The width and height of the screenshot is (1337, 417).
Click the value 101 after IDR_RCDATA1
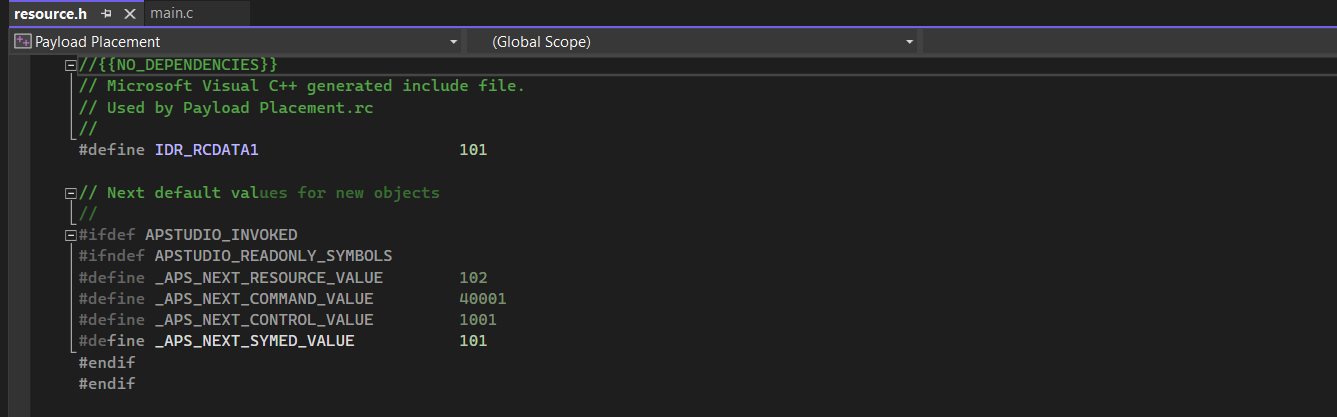pyautogui.click(x=473, y=150)
